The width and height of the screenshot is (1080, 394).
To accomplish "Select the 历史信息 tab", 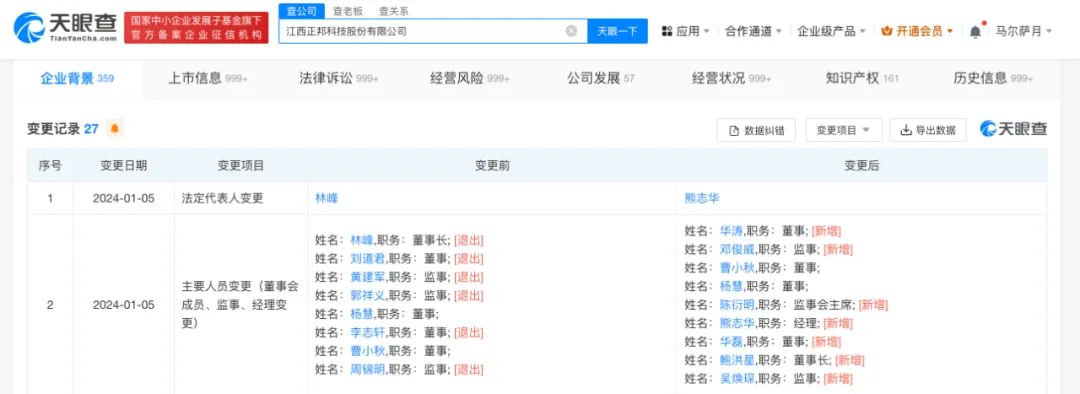I will click(993, 79).
